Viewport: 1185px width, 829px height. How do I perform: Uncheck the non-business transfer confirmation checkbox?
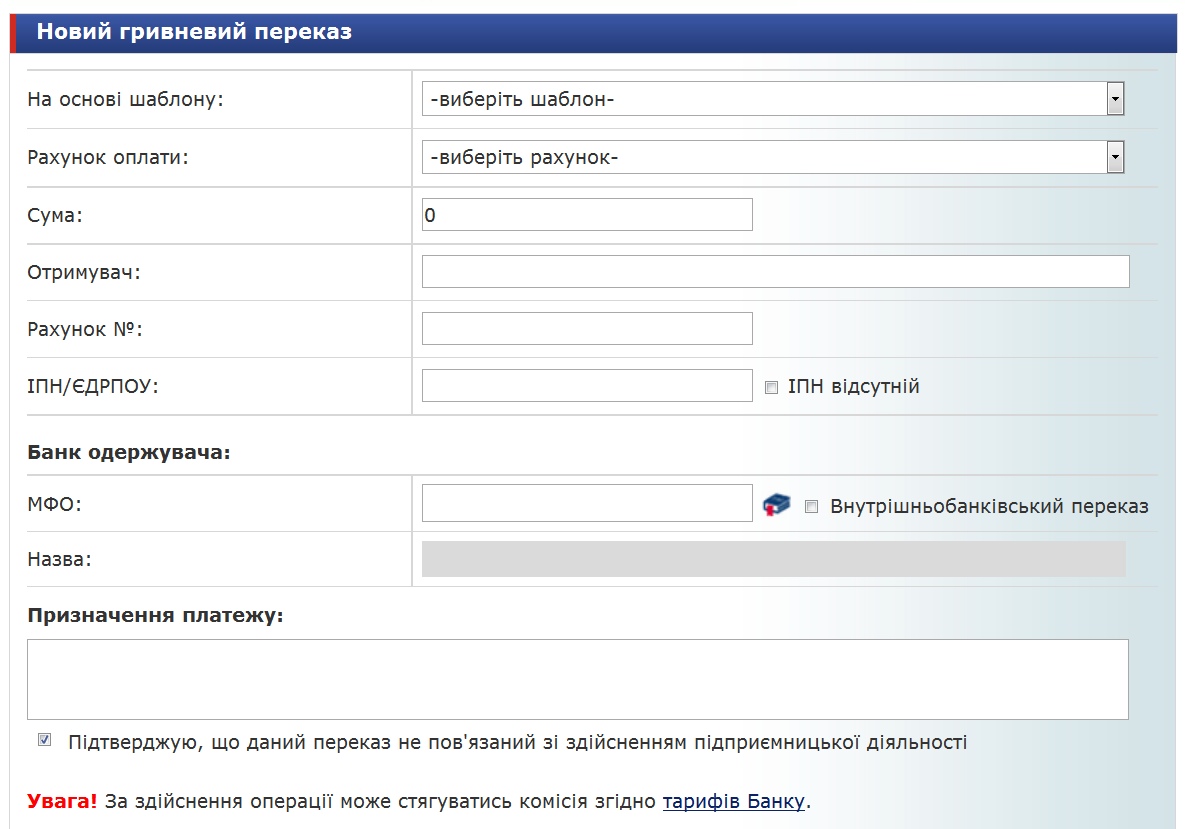pyautogui.click(x=45, y=740)
